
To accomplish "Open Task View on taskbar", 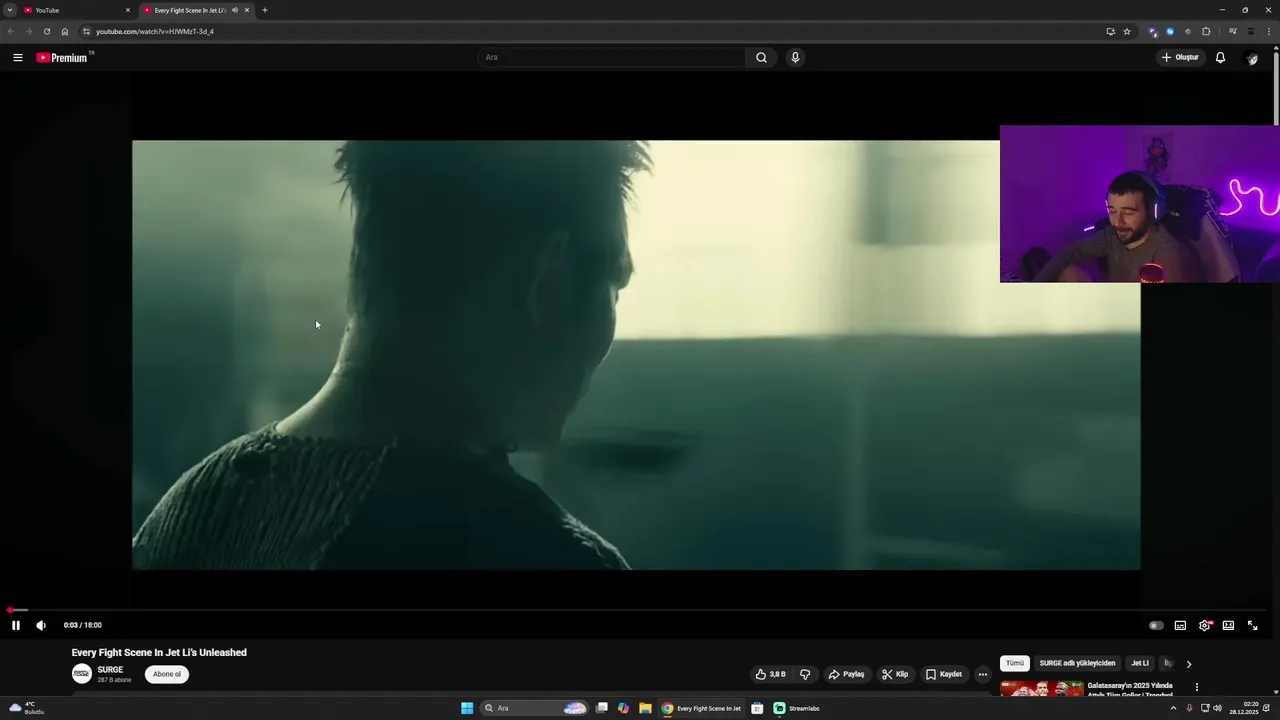I will tap(602, 708).
